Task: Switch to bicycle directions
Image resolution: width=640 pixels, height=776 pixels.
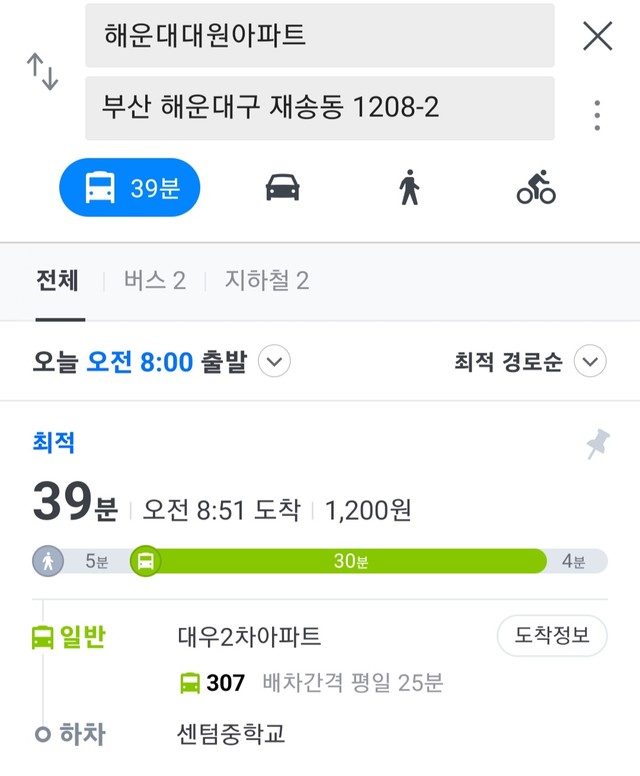Action: 536,188
